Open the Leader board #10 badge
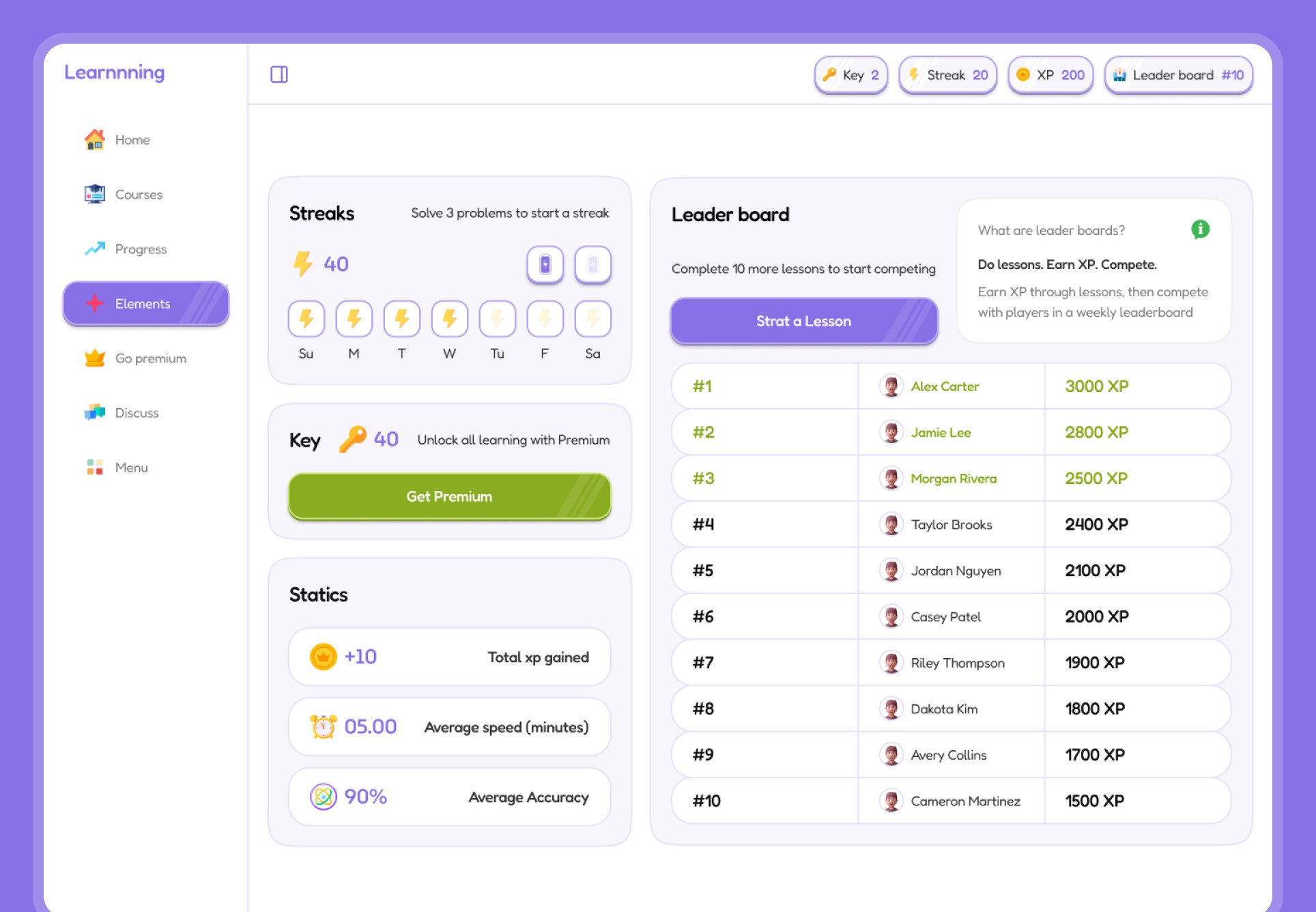1316x912 pixels. click(1178, 75)
